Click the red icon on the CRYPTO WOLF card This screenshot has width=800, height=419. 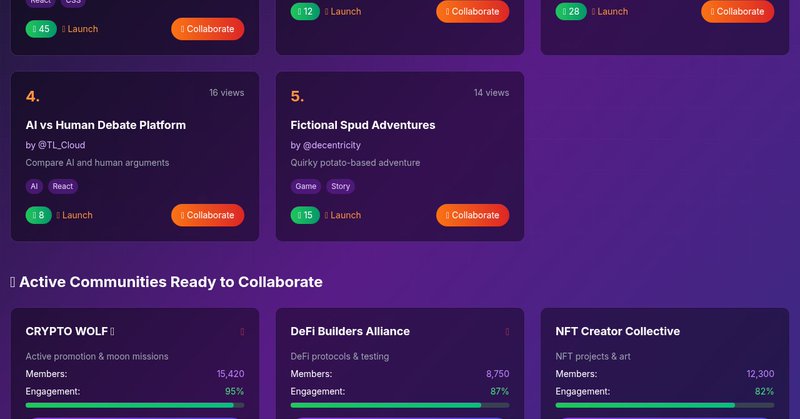click(x=242, y=332)
